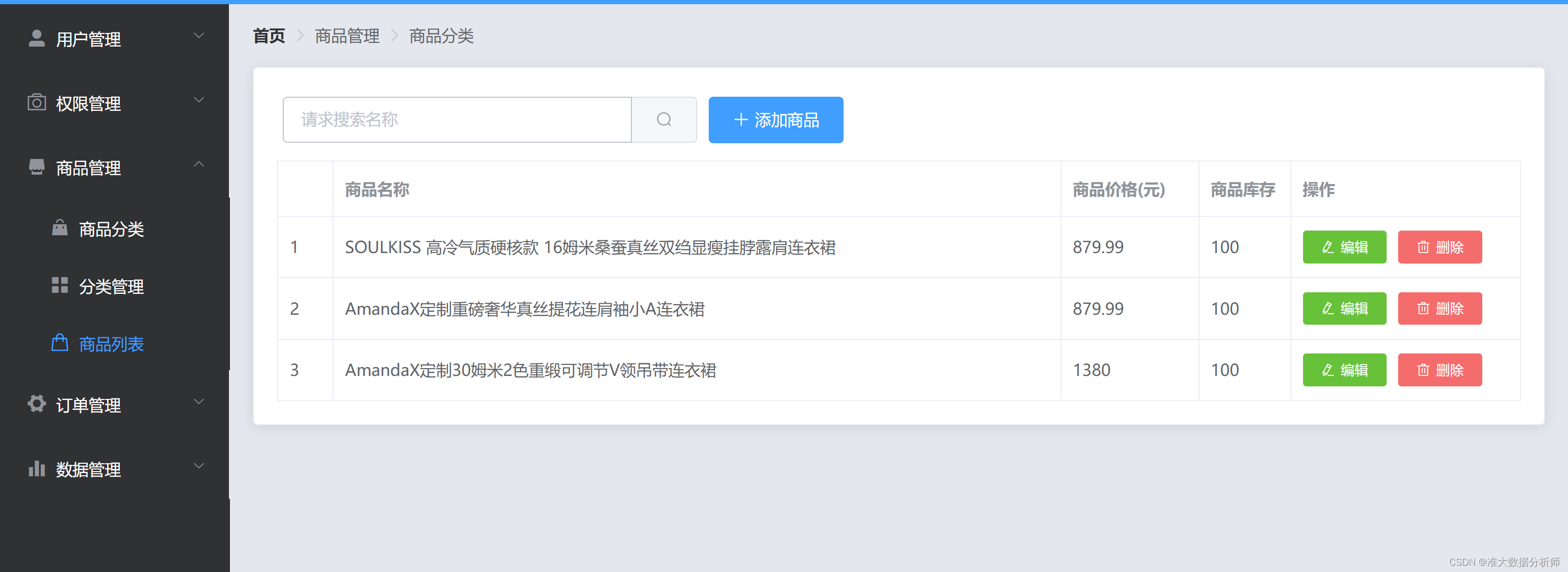Click the shop icon beside 商品管理

pos(37,167)
